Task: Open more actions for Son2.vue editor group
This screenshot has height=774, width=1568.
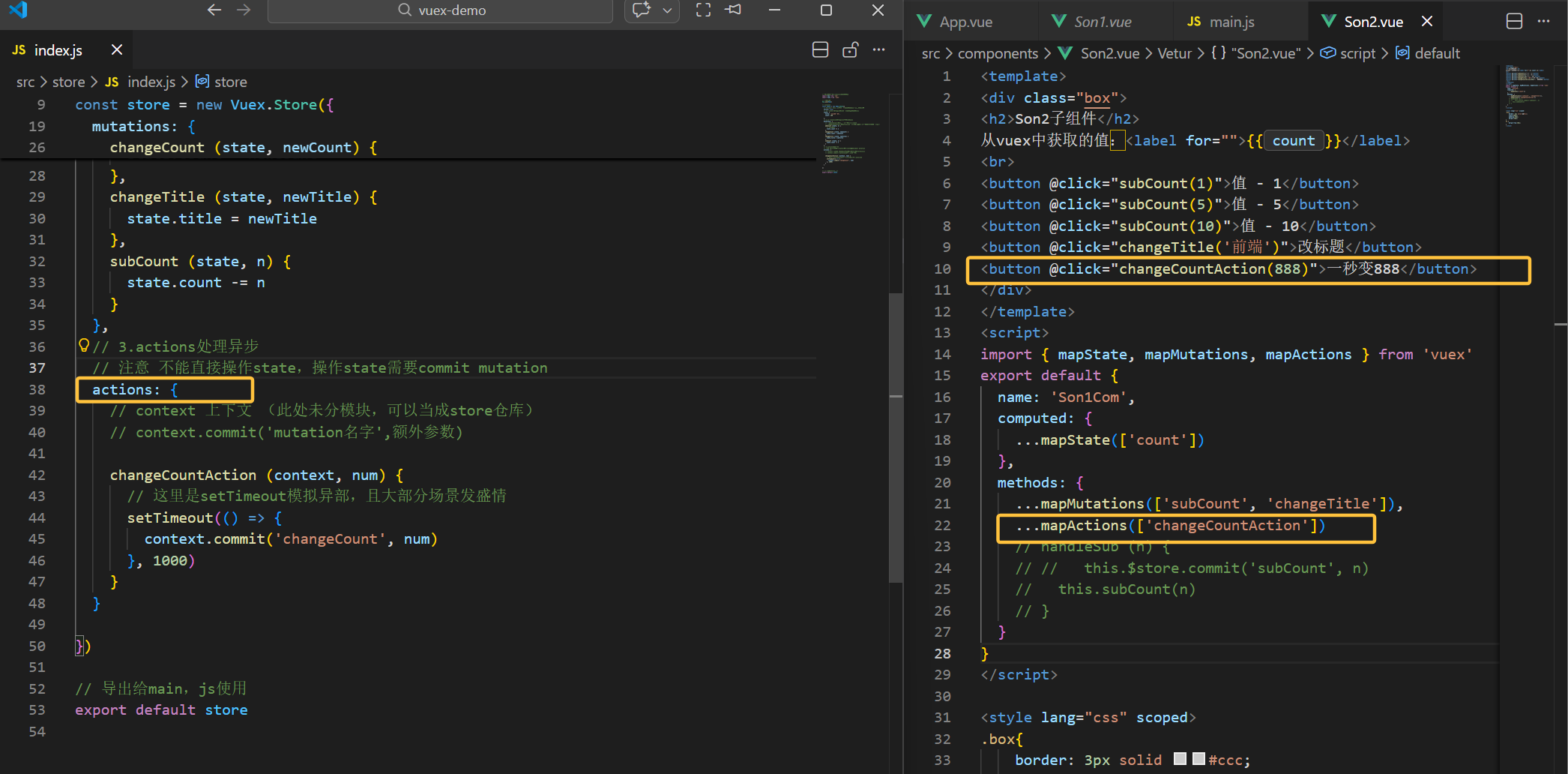Action: click(1544, 21)
